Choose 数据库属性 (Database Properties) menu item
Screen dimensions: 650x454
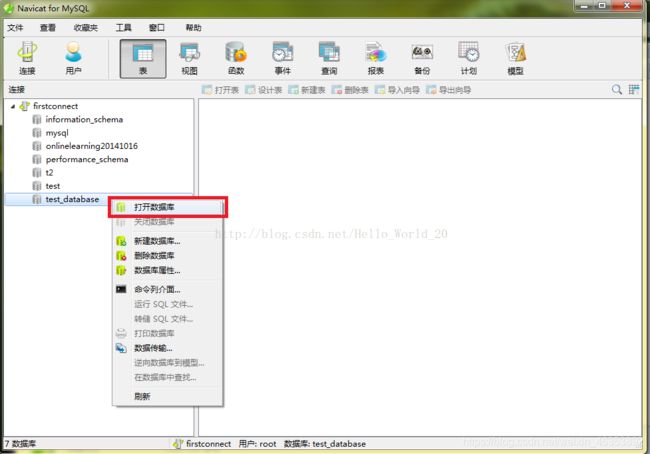click(x=168, y=270)
